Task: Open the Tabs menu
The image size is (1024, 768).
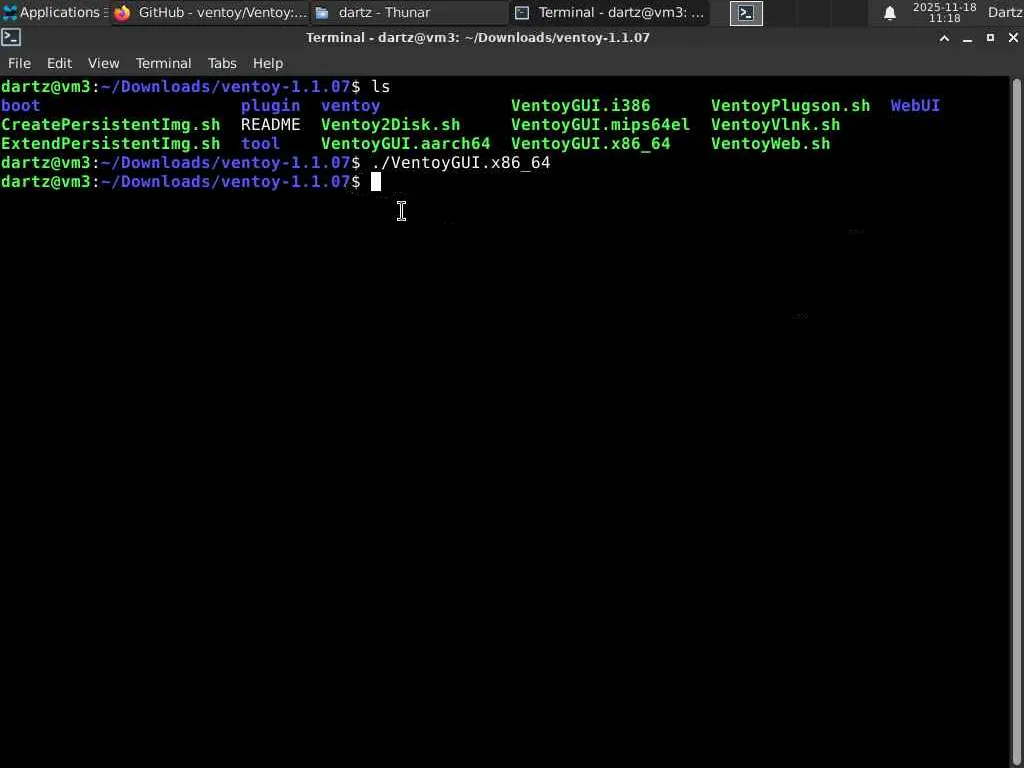Action: pyautogui.click(x=222, y=63)
